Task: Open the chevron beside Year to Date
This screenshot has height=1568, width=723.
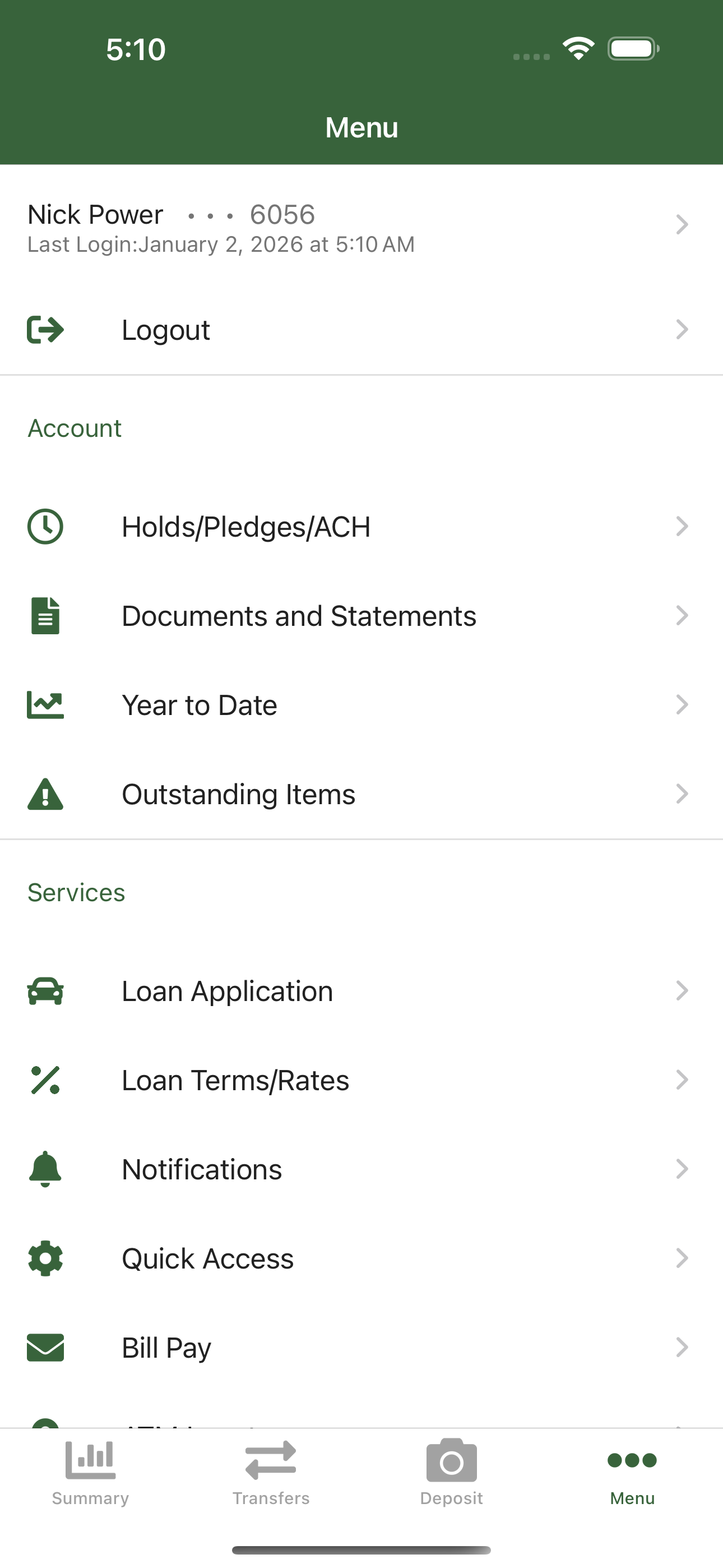Action: click(682, 705)
